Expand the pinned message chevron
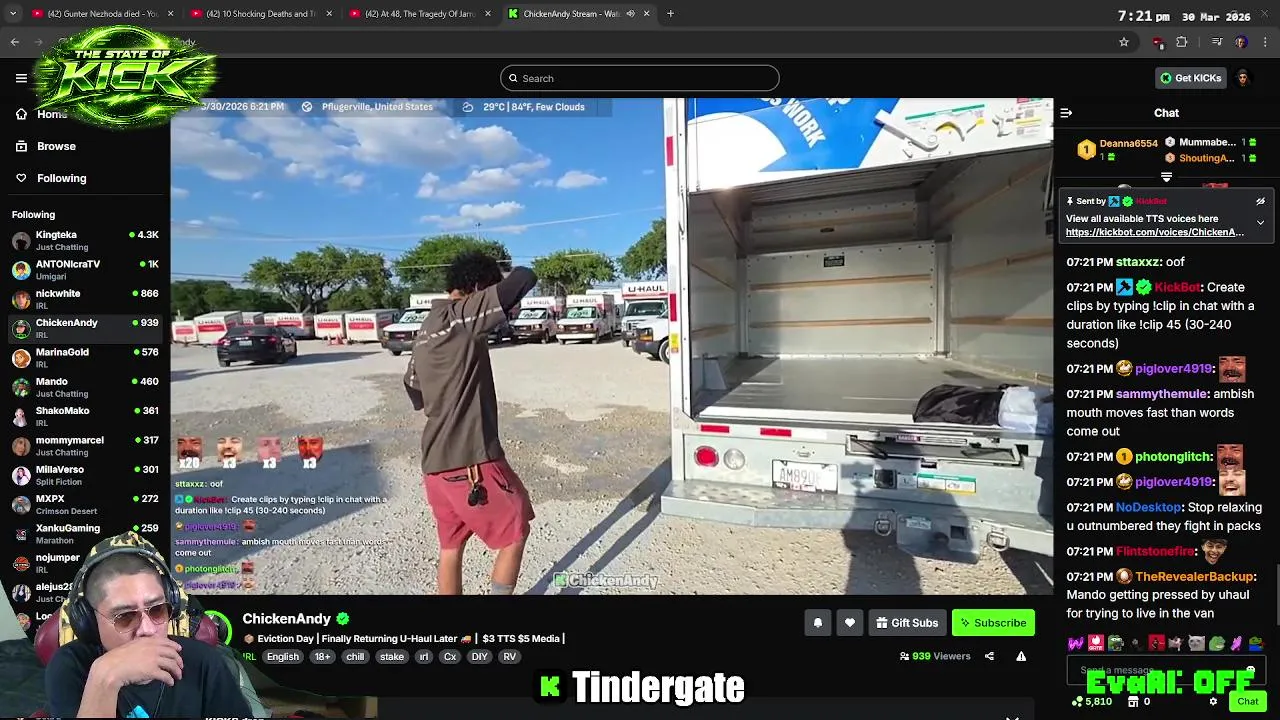Image resolution: width=1280 pixels, height=720 pixels. pos(1260,222)
